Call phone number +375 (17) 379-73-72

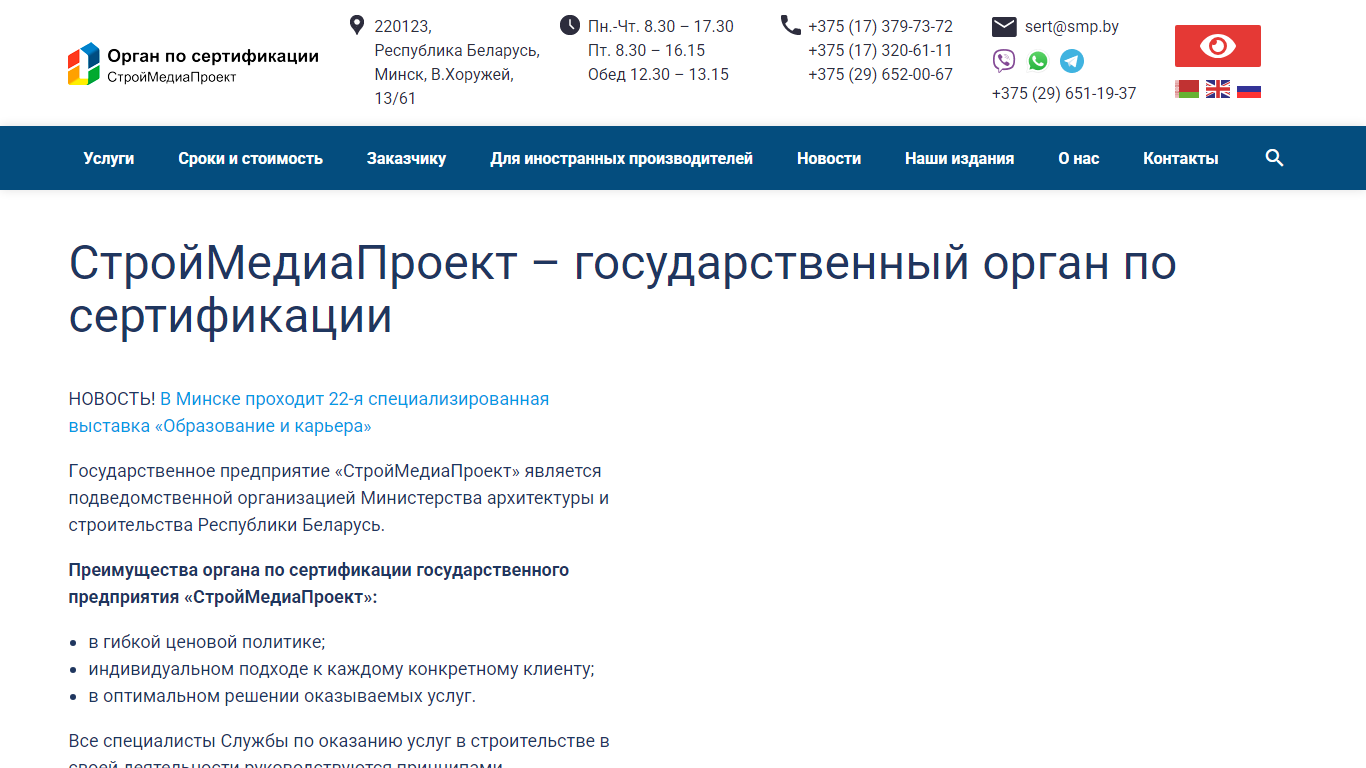coord(881,26)
